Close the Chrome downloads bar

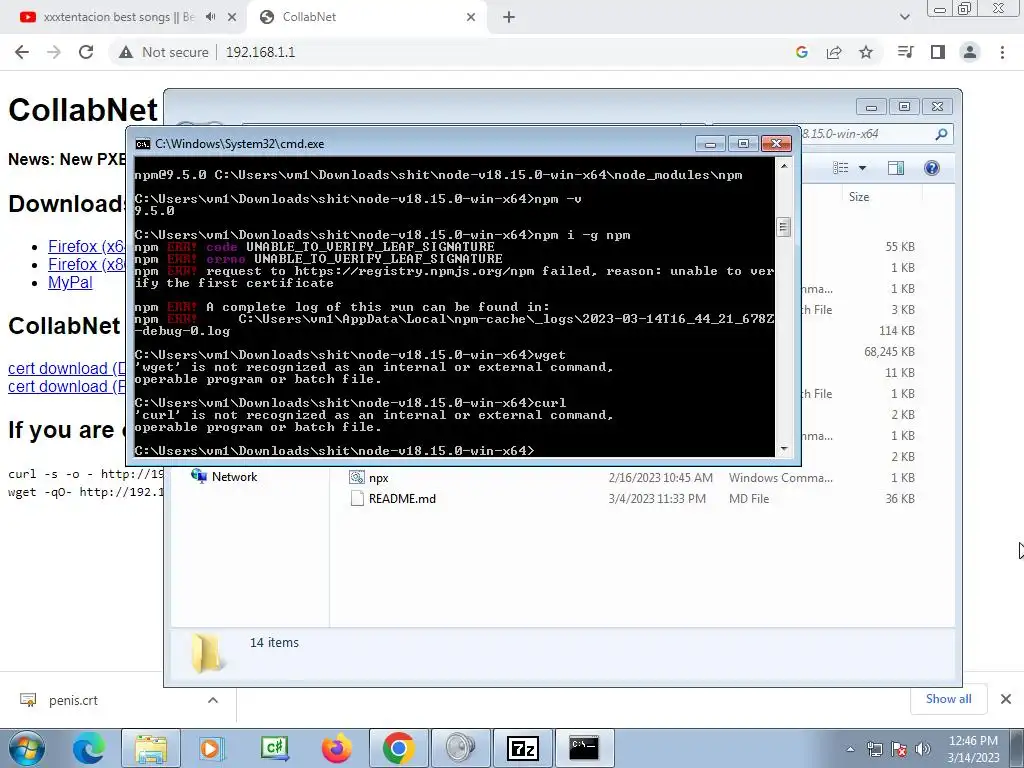(1006, 699)
